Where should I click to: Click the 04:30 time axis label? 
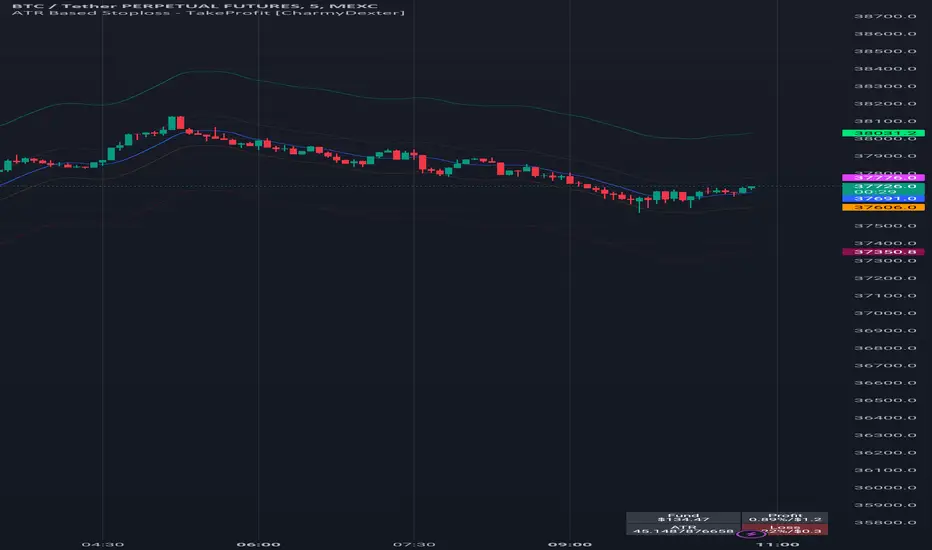[102, 544]
